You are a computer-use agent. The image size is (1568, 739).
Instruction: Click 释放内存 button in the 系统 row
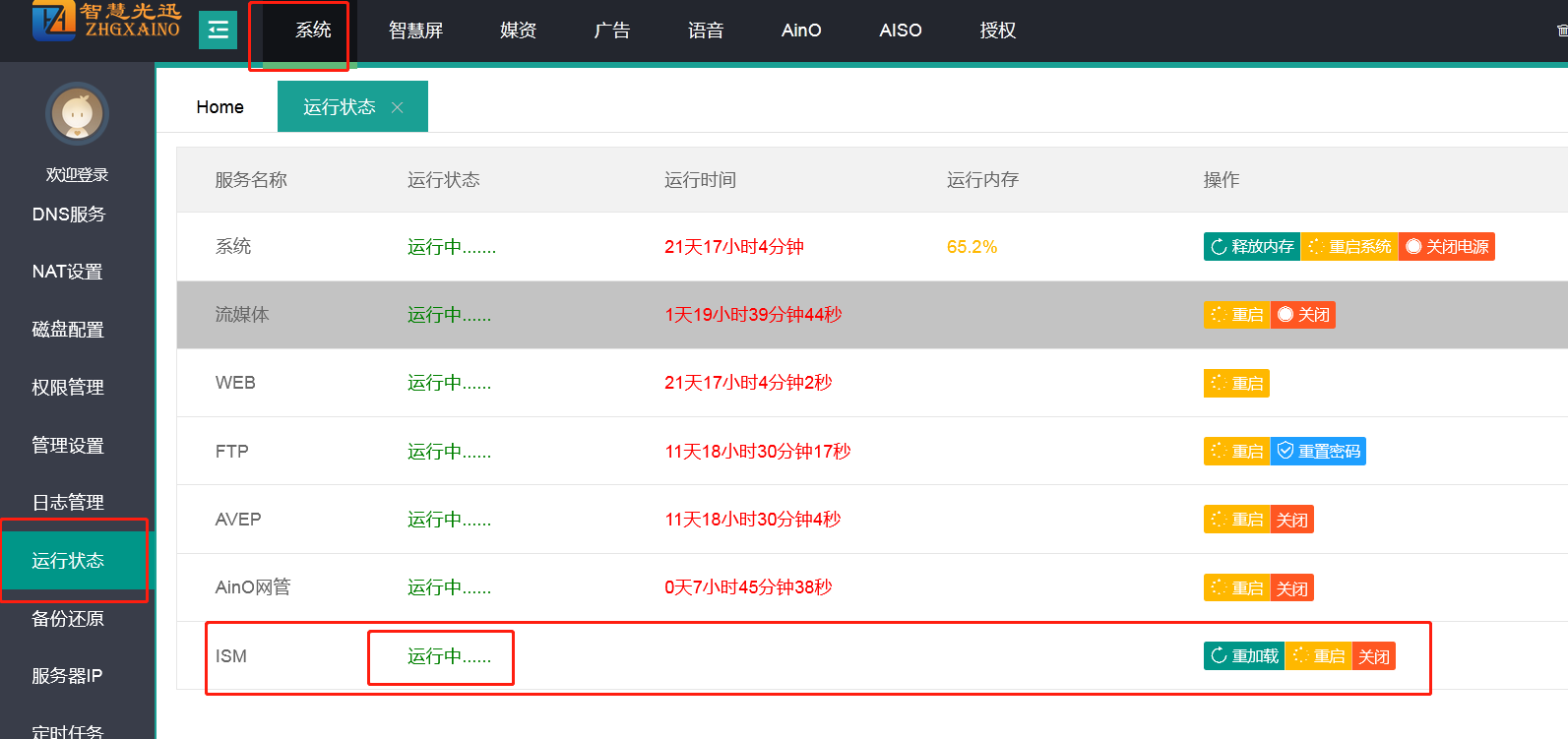(x=1251, y=246)
